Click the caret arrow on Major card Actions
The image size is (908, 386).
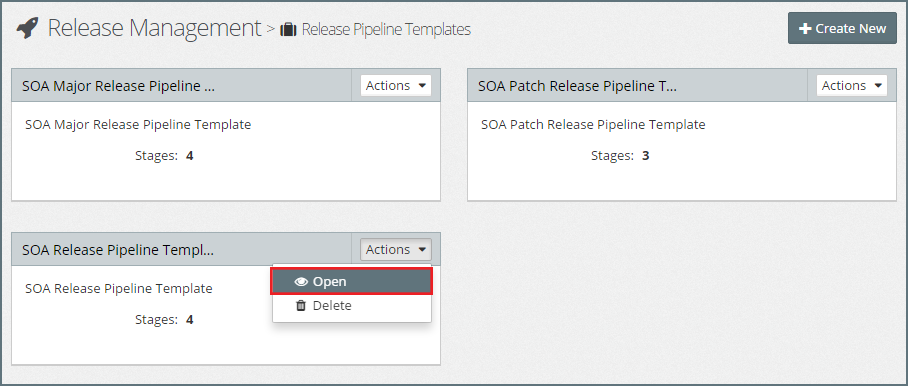click(422, 86)
